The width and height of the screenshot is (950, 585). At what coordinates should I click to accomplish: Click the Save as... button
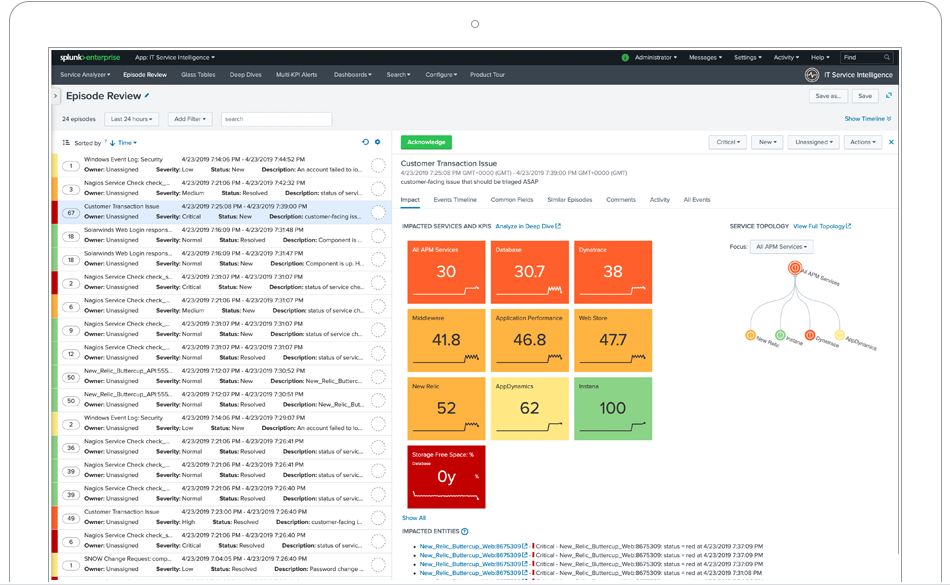828,96
